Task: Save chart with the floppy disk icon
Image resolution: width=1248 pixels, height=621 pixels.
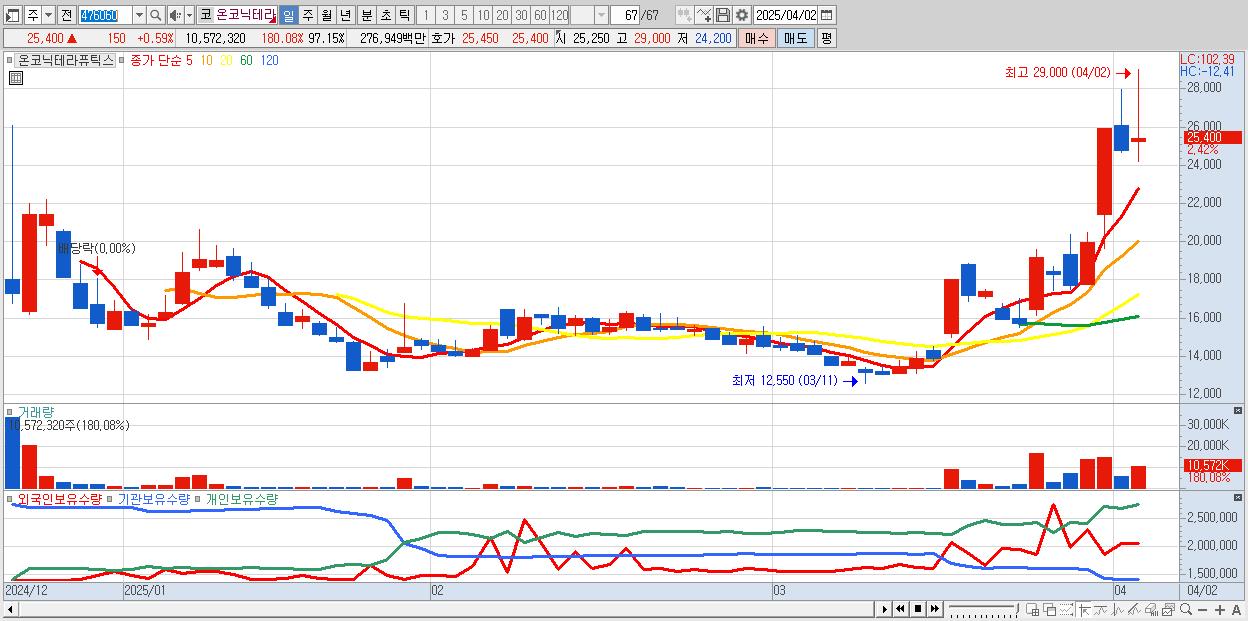Action: 723,15
